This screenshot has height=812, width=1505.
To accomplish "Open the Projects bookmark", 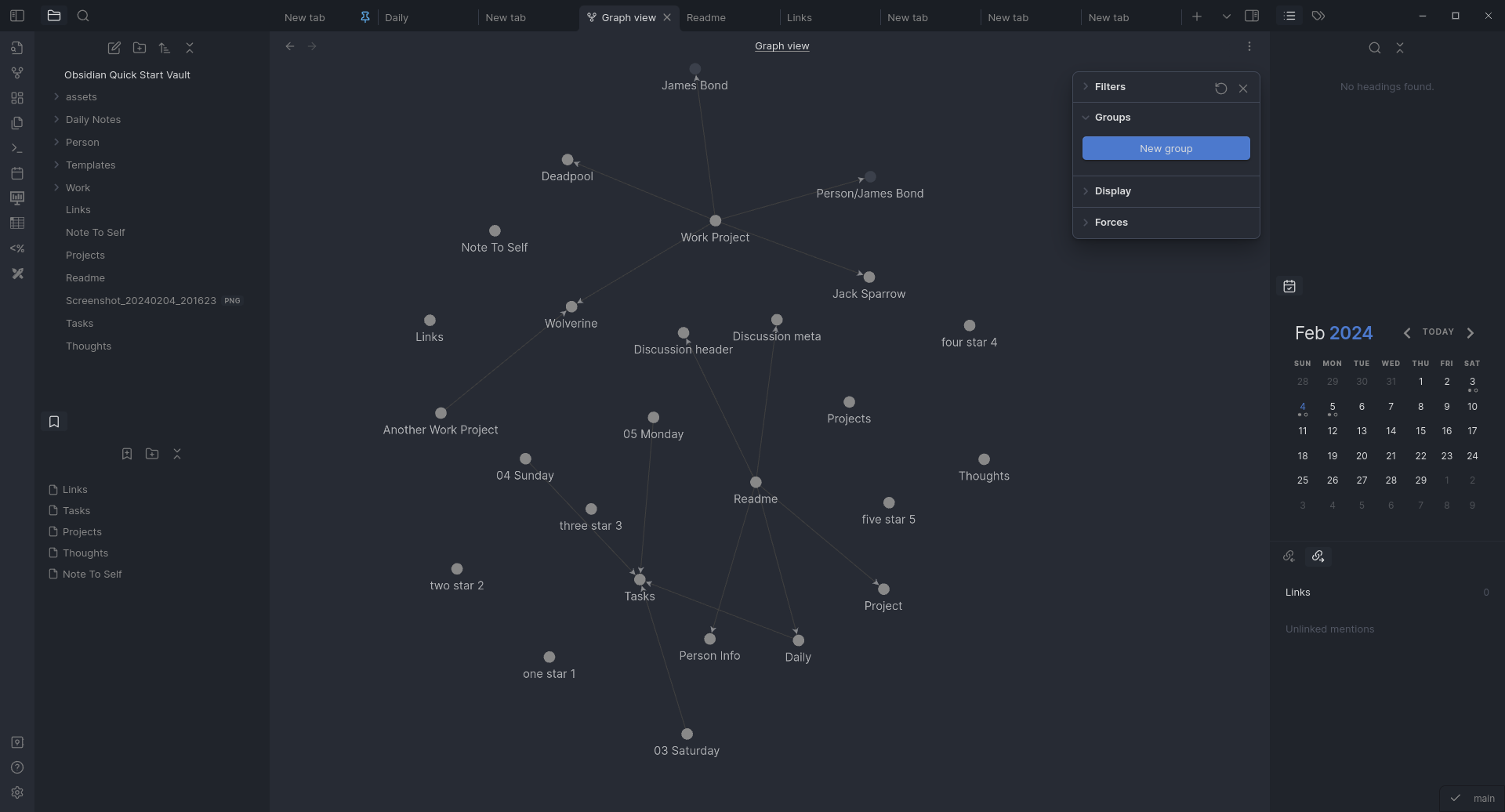I will (x=82, y=532).
